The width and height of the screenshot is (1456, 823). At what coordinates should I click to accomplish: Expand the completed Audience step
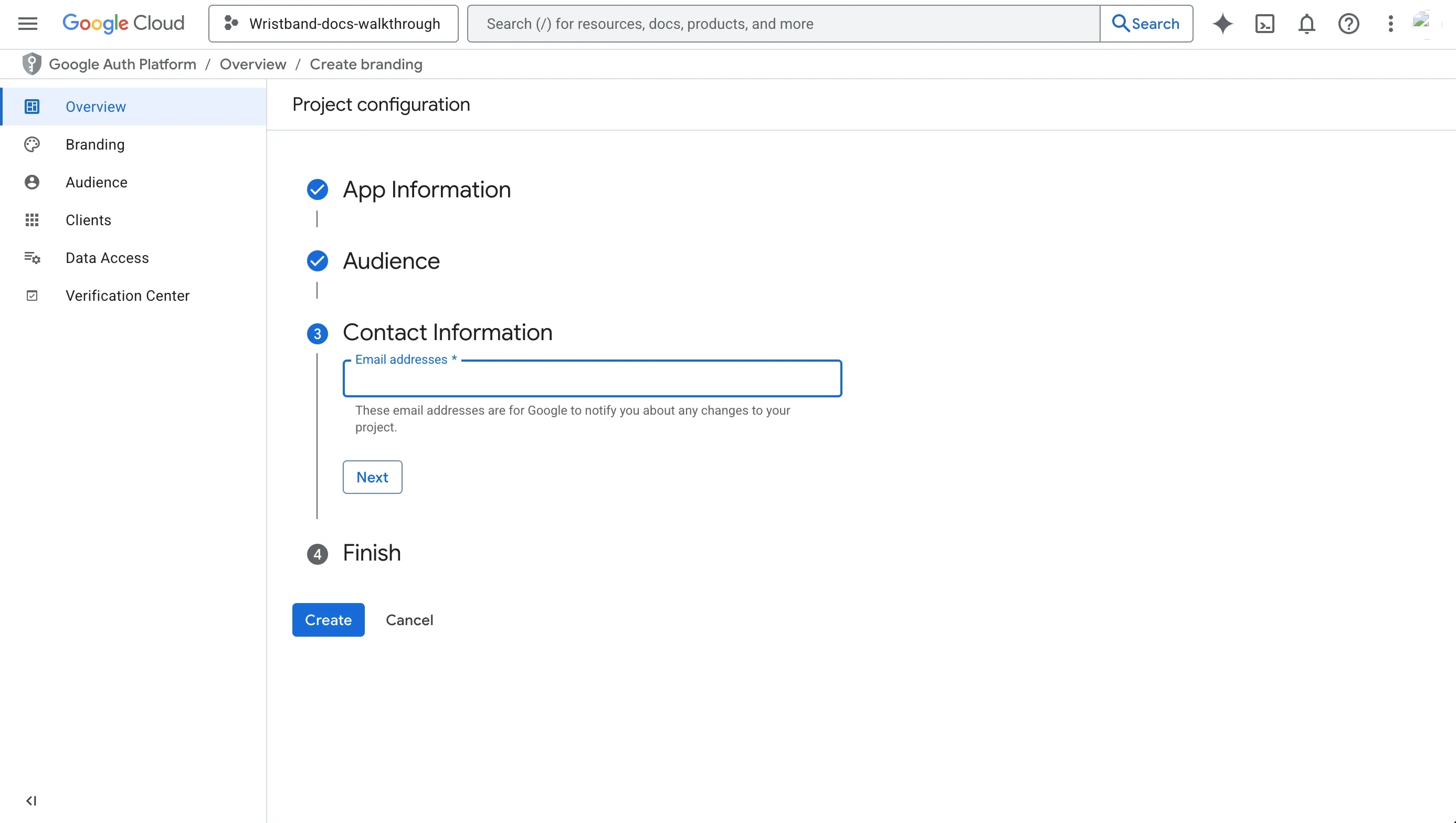(391, 260)
